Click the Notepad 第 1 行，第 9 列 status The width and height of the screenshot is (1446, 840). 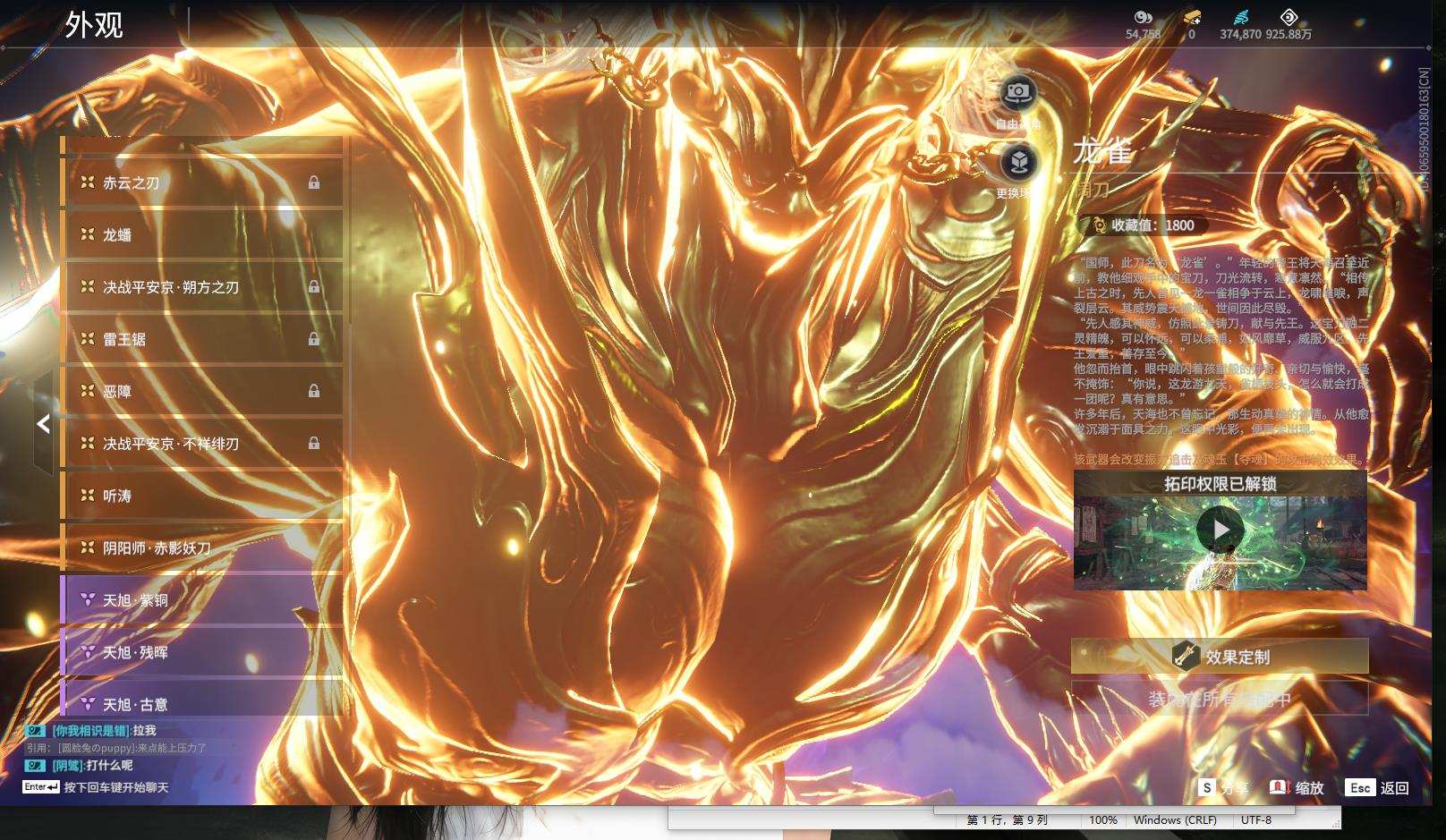coord(1007,820)
